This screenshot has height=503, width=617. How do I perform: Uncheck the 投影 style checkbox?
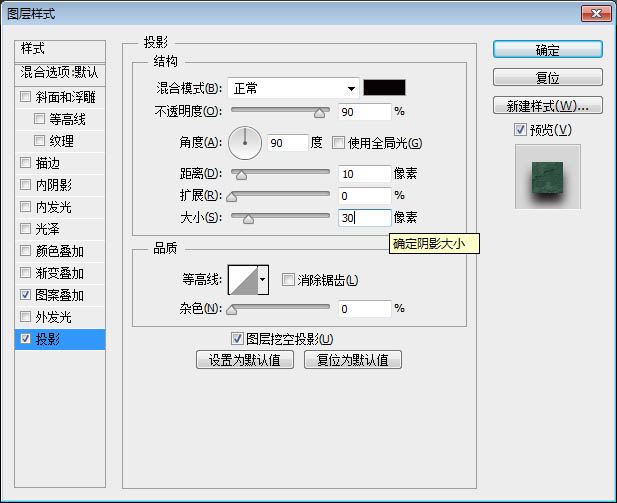pos(25,338)
